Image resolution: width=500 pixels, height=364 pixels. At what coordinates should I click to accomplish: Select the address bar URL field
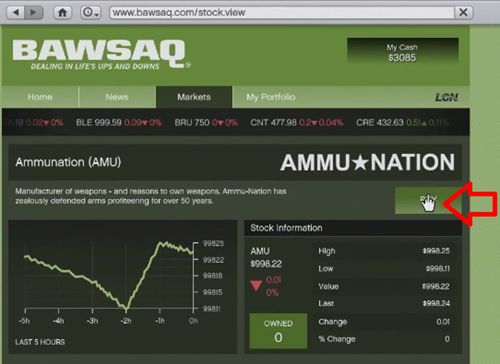[x=282, y=13]
